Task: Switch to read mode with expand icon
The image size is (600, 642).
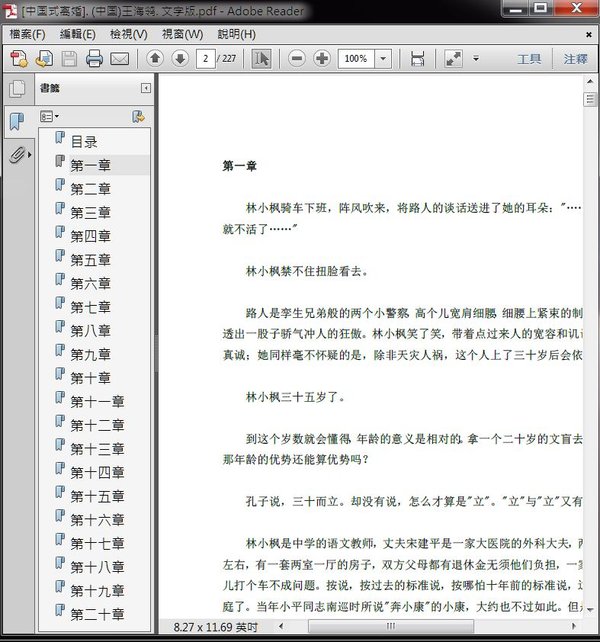Action: point(453,59)
